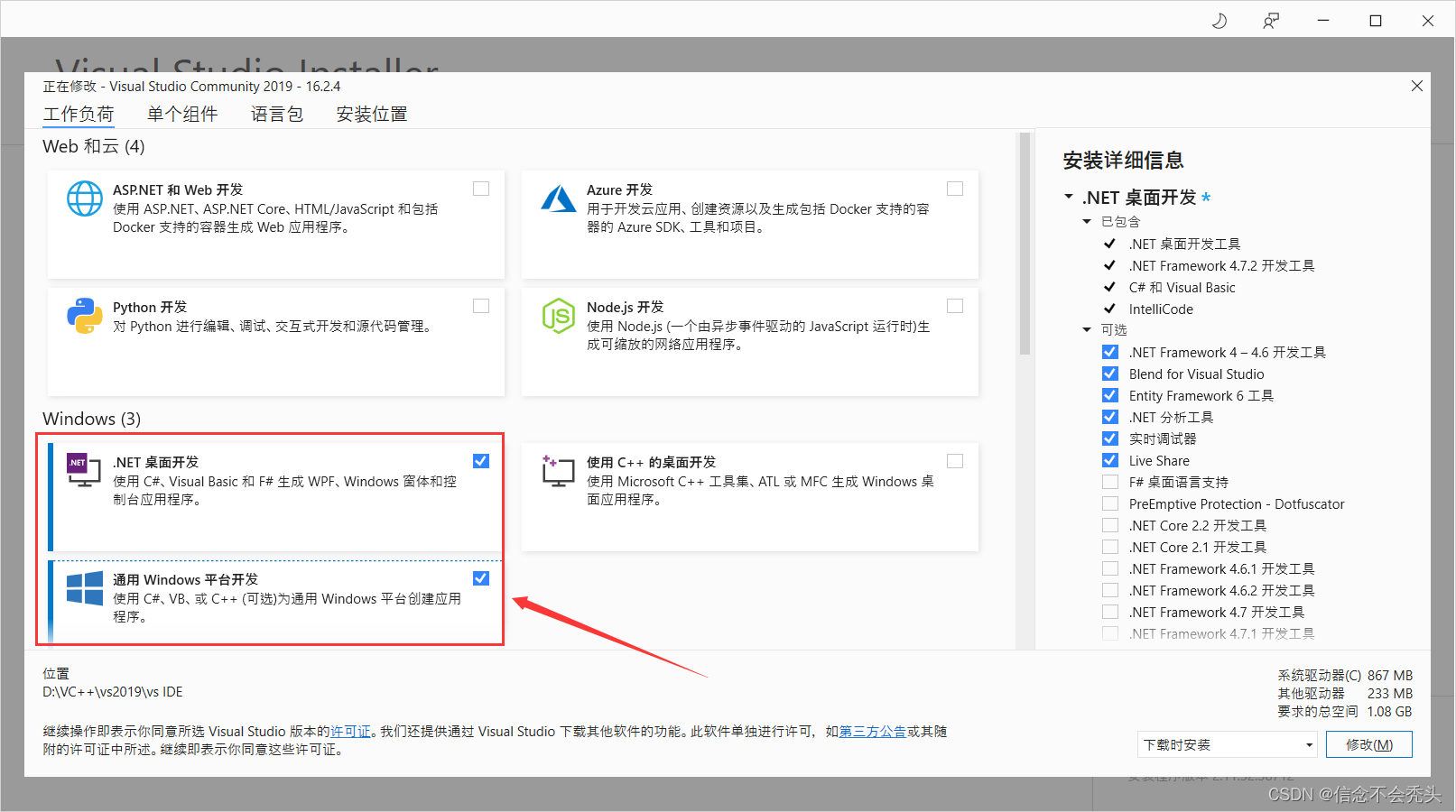Uncheck .NET 分析工具 option
Image resolution: width=1456 pixels, height=812 pixels.
[1110, 417]
